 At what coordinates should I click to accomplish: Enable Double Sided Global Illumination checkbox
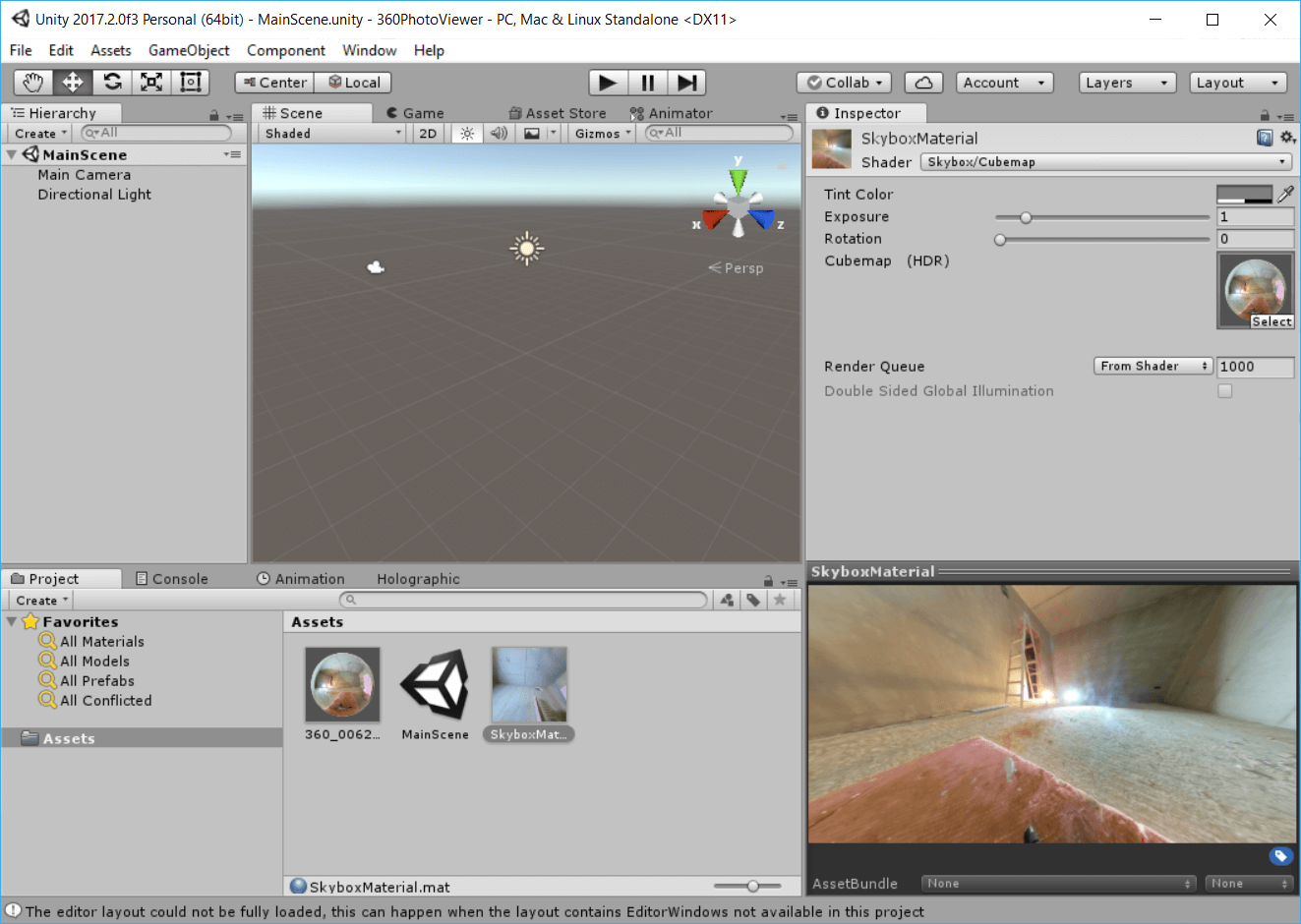(1225, 391)
